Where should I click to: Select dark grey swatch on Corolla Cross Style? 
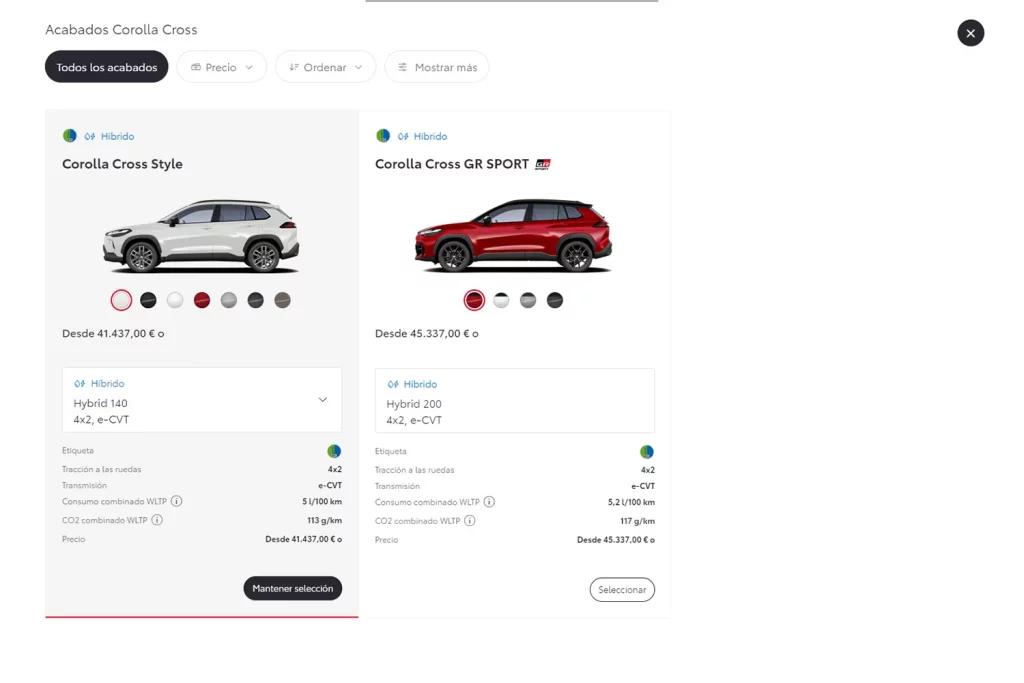[x=255, y=300]
